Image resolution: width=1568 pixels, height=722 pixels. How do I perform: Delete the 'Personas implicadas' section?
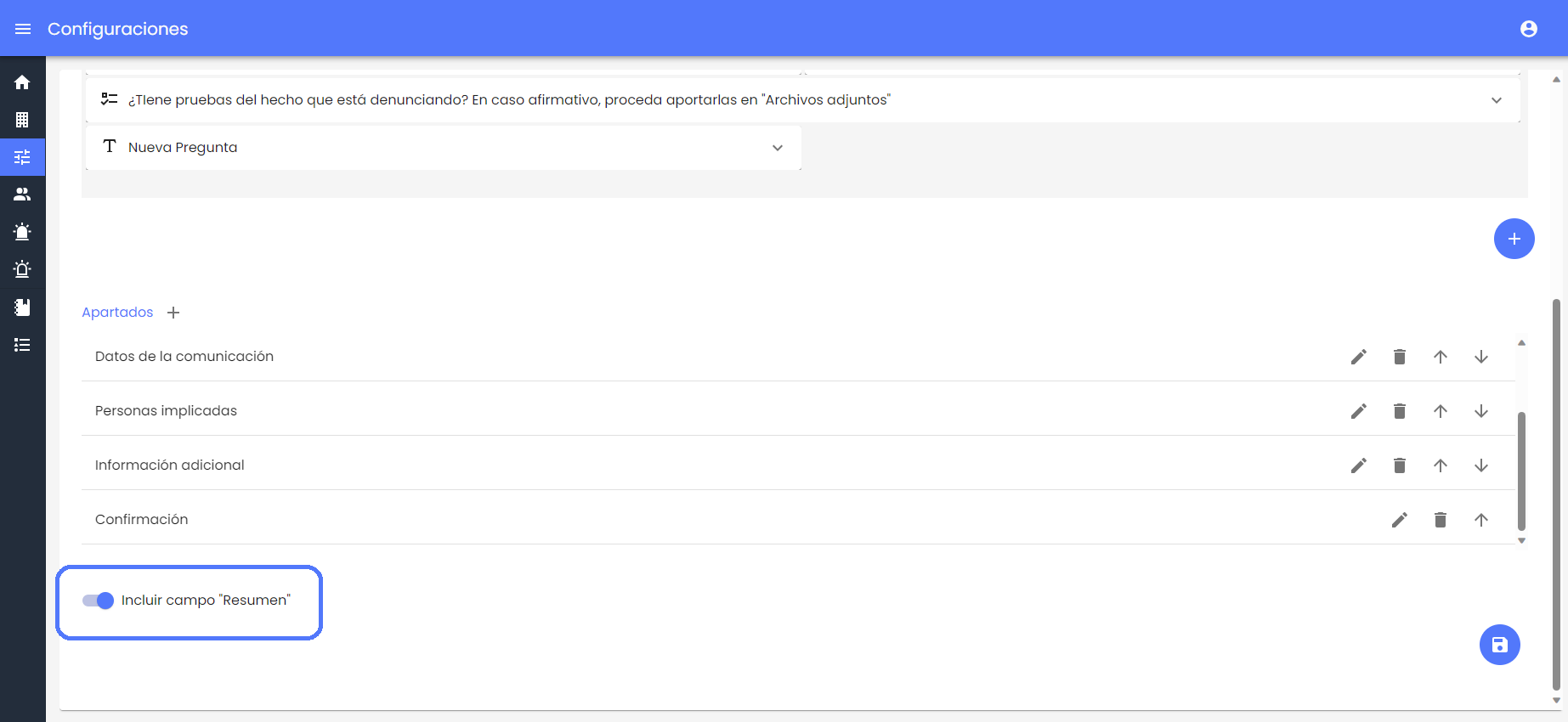pyautogui.click(x=1399, y=411)
